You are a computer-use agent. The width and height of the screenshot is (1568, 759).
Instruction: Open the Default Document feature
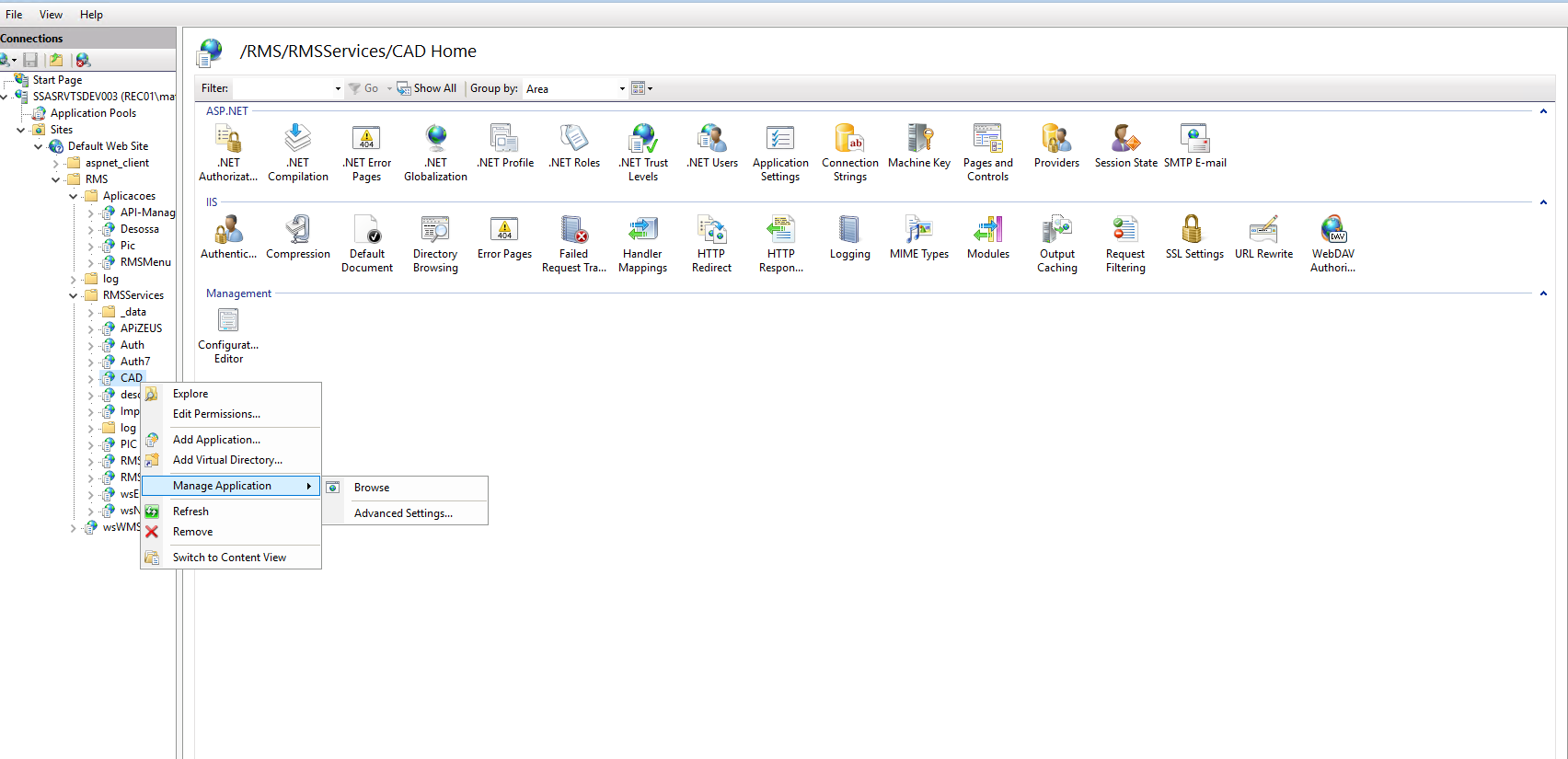point(366,244)
